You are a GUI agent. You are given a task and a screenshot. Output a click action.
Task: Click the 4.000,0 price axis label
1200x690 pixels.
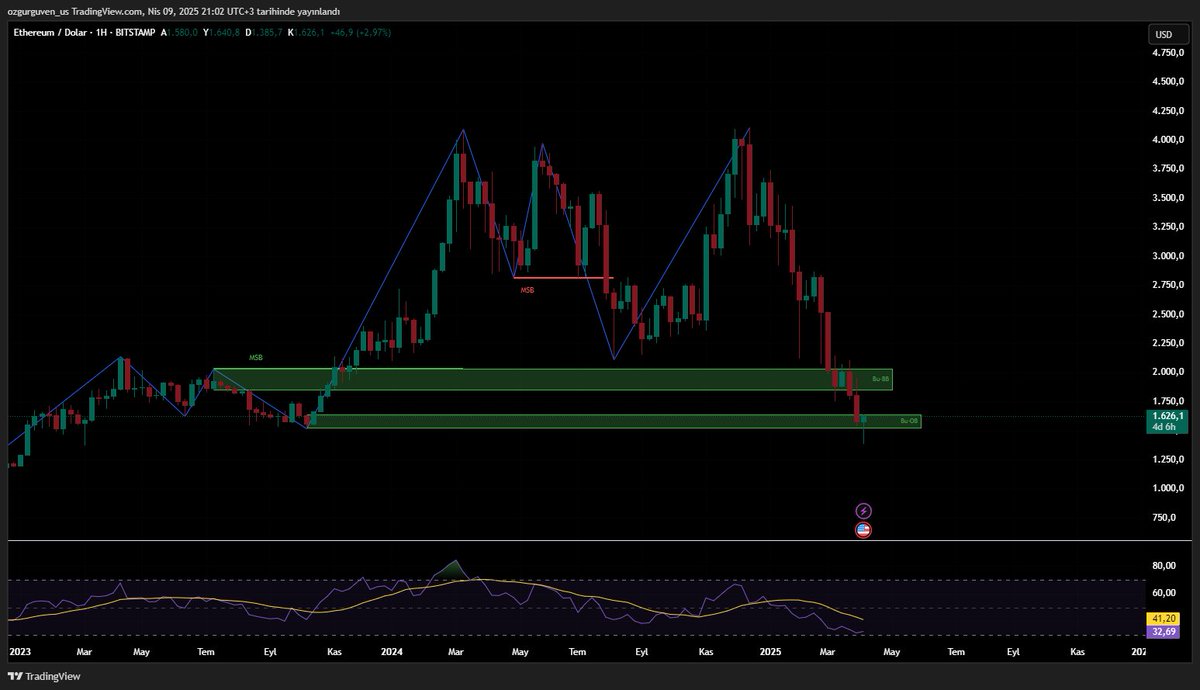coord(1168,140)
